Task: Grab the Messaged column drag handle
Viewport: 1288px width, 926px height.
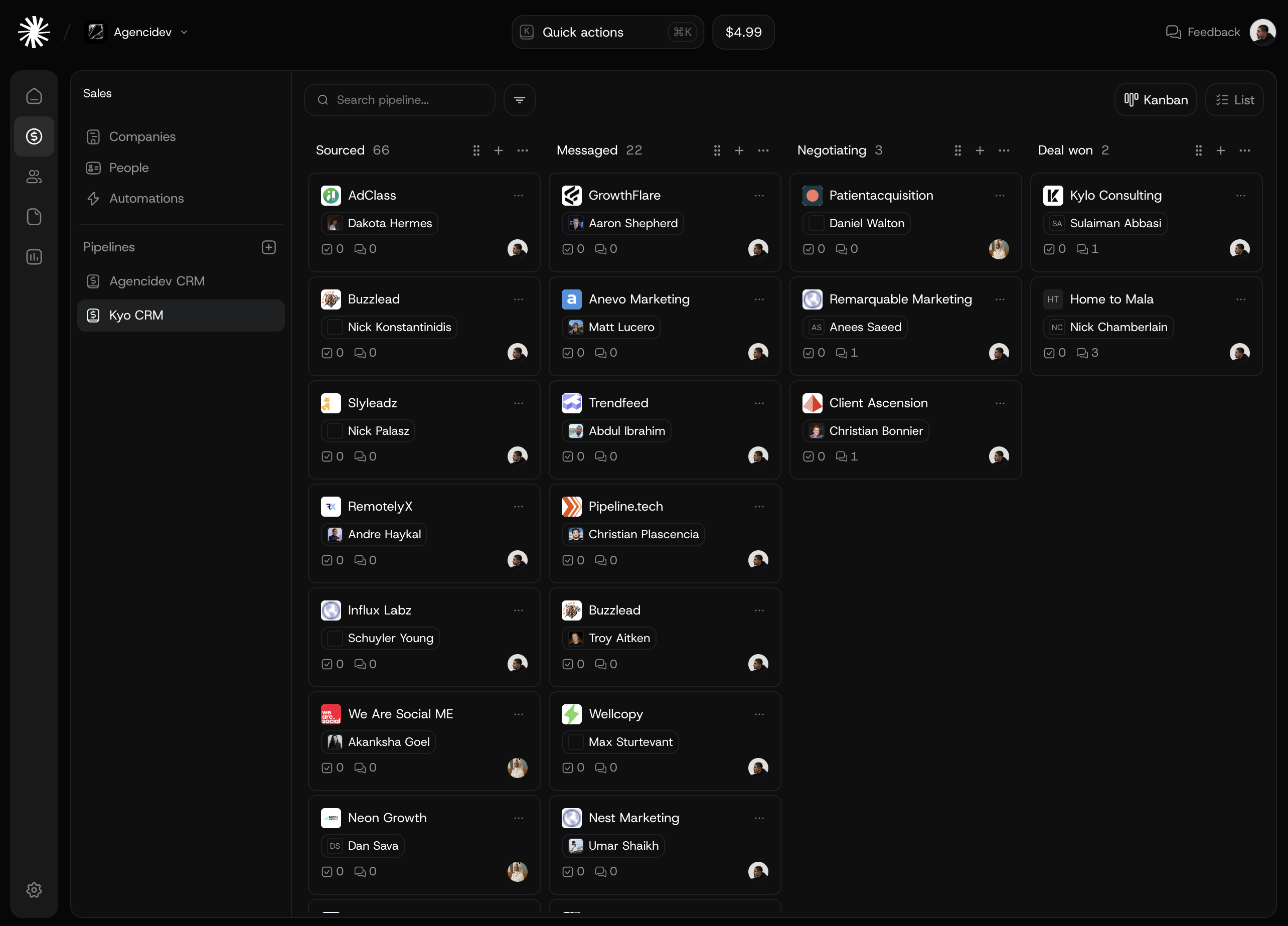Action: [717, 150]
